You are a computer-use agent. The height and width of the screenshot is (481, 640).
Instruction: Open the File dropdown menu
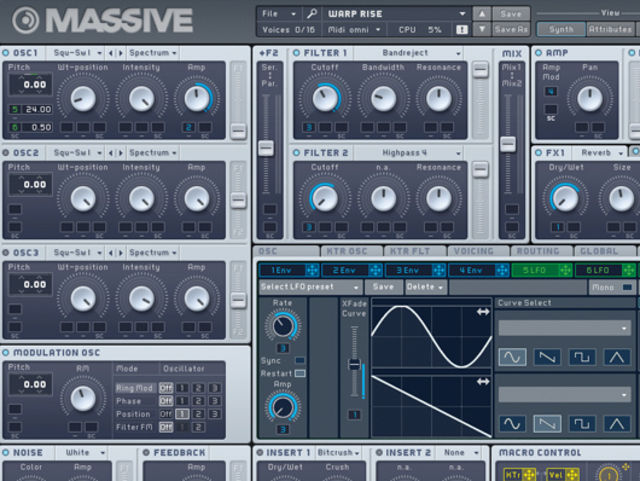(279, 14)
